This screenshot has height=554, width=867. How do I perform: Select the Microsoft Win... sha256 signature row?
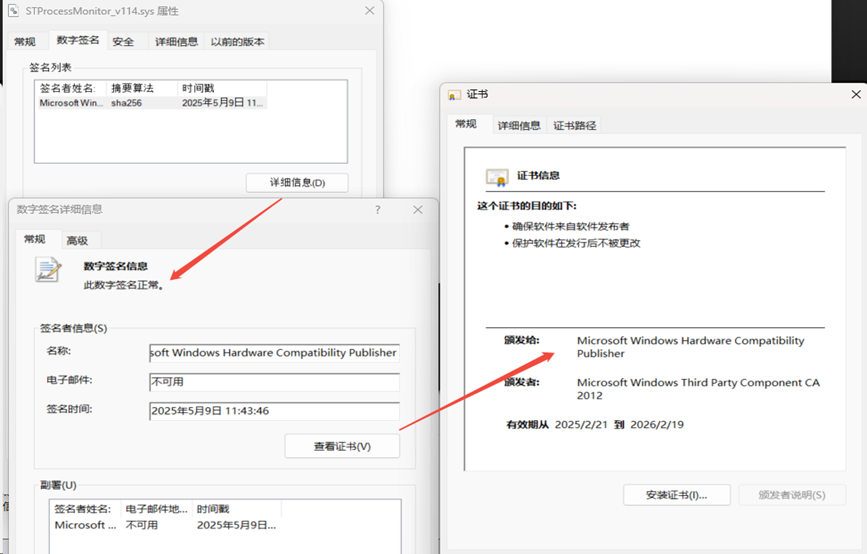click(153, 103)
